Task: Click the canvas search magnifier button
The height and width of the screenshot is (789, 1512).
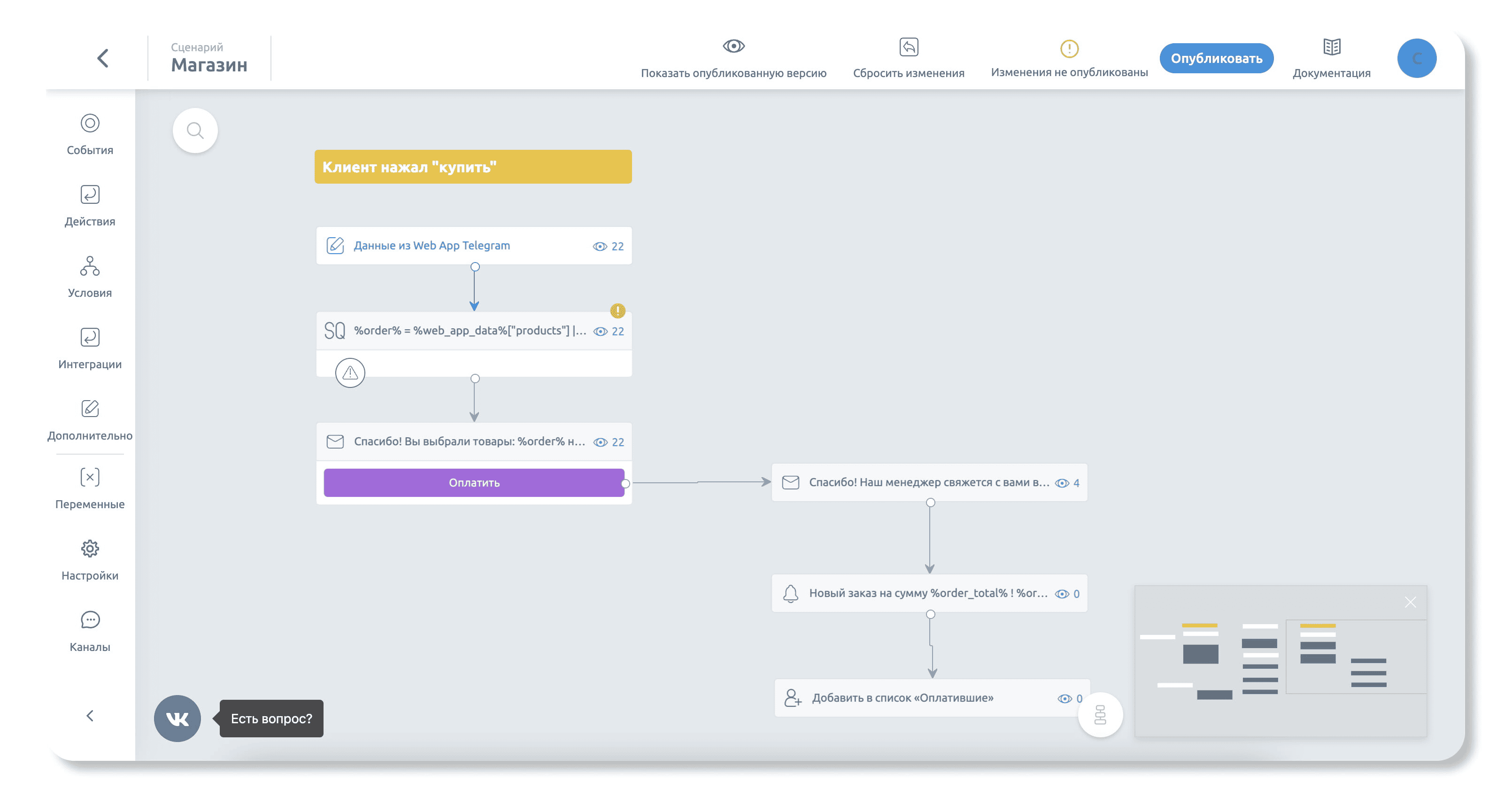Action: (195, 131)
